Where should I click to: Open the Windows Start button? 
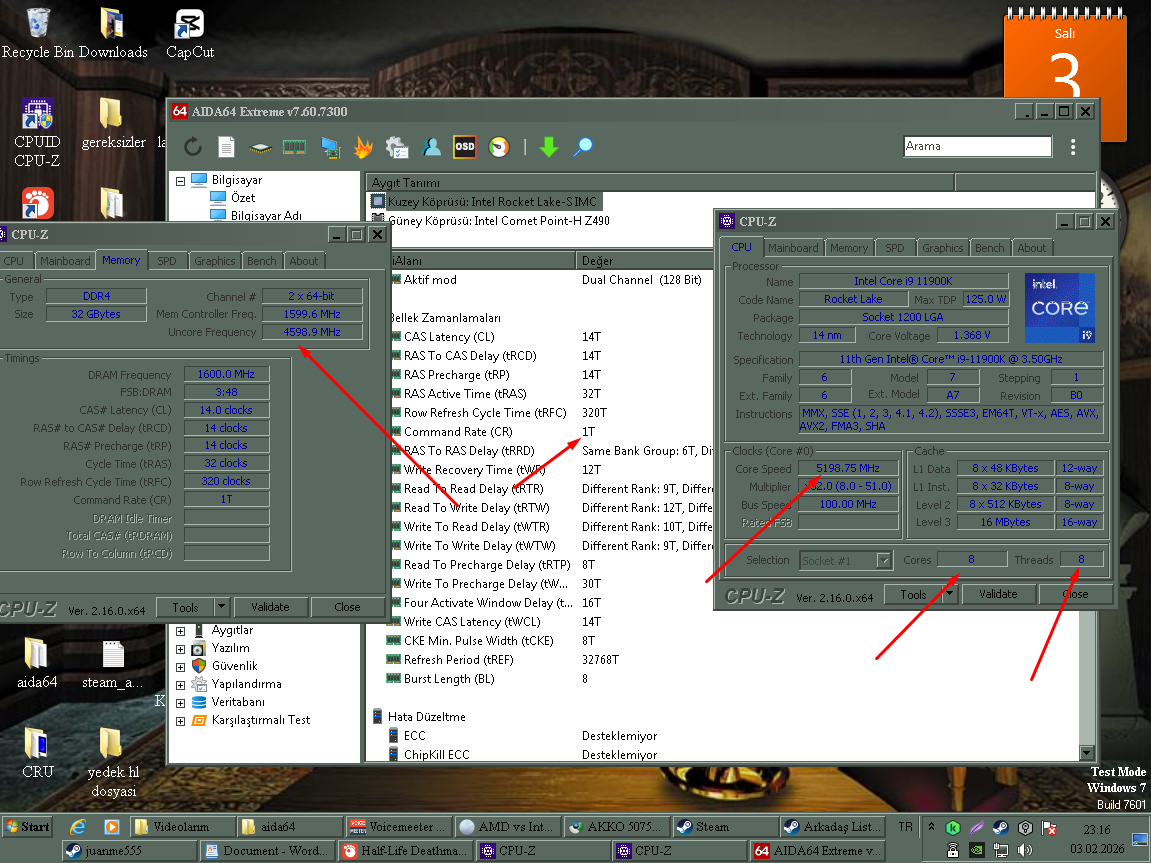pos(27,826)
